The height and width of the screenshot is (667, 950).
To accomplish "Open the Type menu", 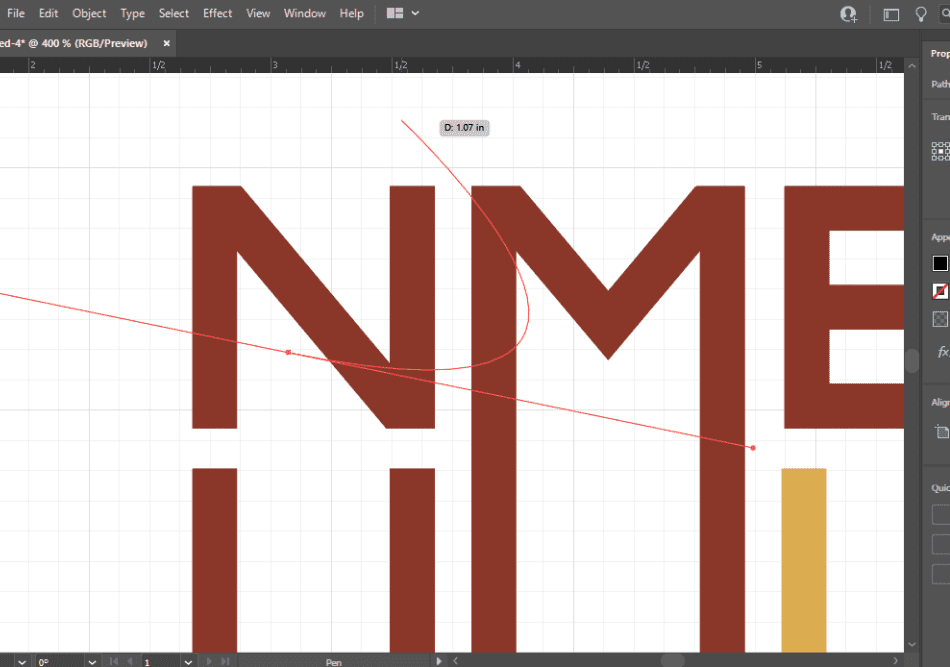I will pos(132,13).
